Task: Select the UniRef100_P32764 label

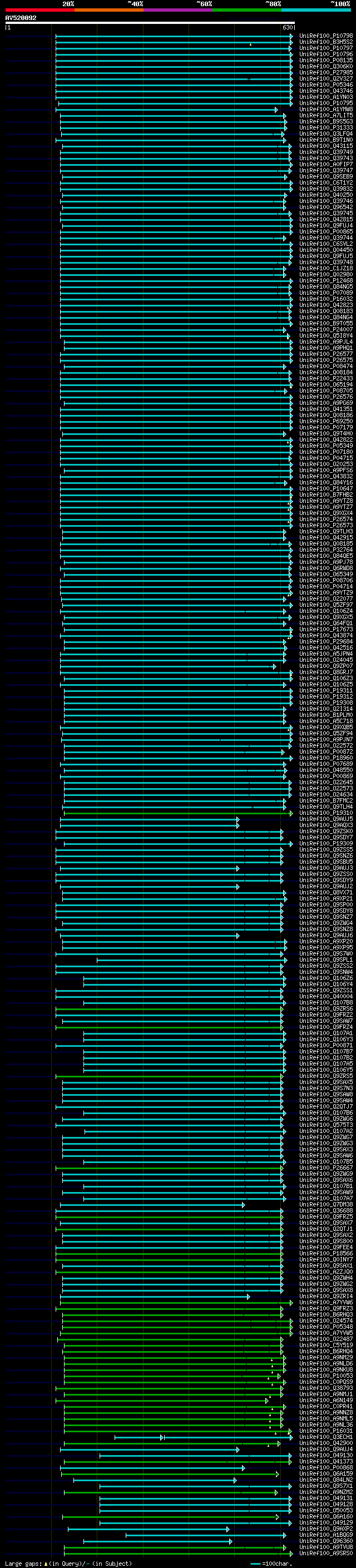Action: coord(326,550)
